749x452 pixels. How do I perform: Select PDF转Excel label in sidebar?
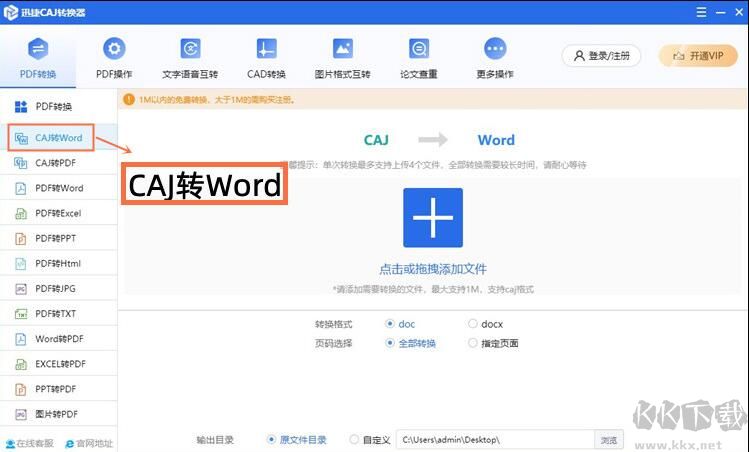(58, 214)
